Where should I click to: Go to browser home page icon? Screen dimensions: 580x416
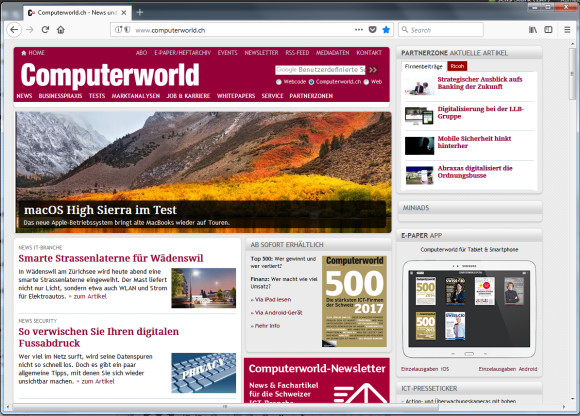(61, 30)
